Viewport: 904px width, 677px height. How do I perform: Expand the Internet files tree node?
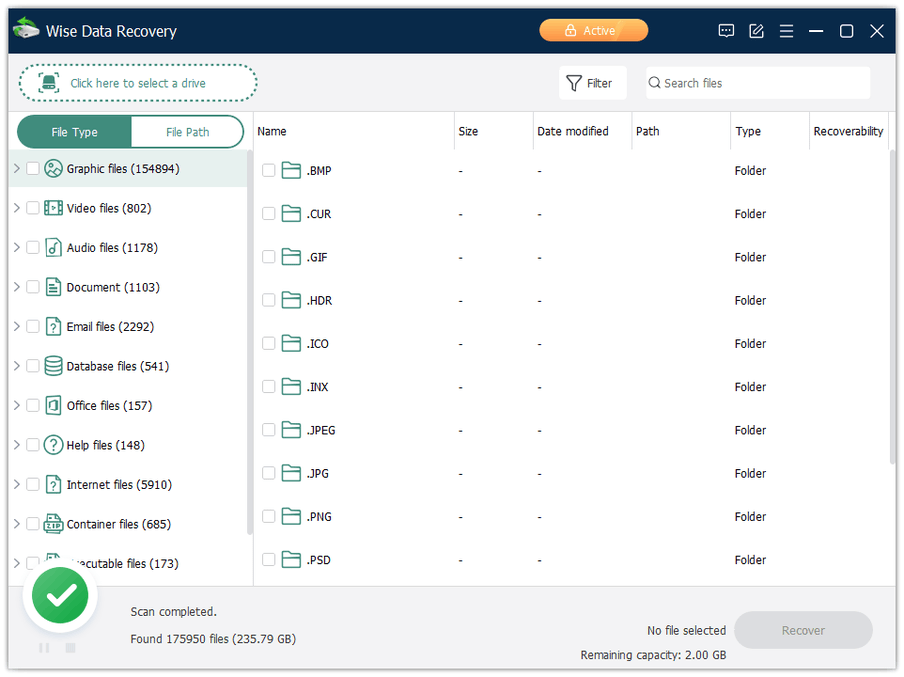coord(17,484)
